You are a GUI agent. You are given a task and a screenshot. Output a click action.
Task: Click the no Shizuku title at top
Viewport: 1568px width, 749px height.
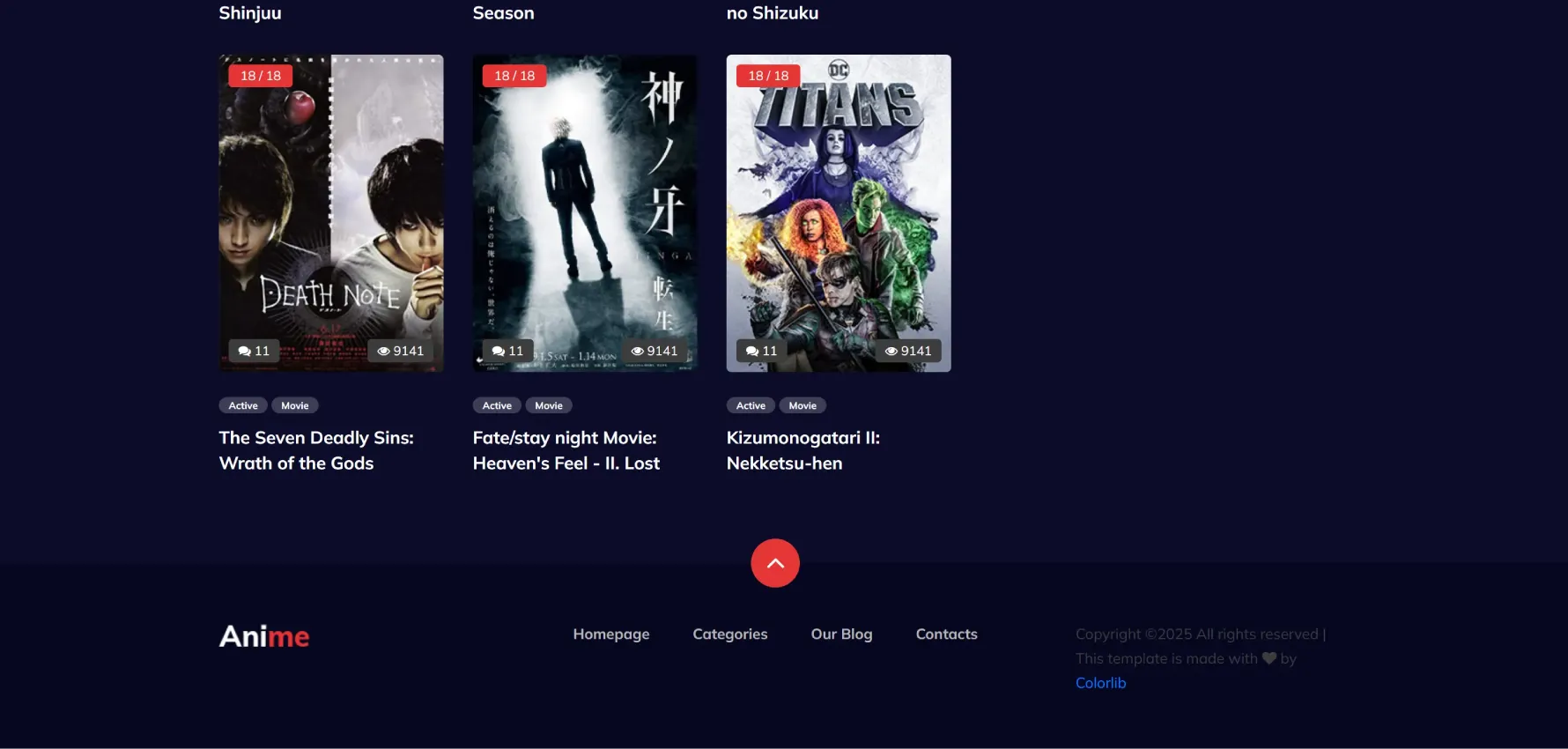click(773, 13)
